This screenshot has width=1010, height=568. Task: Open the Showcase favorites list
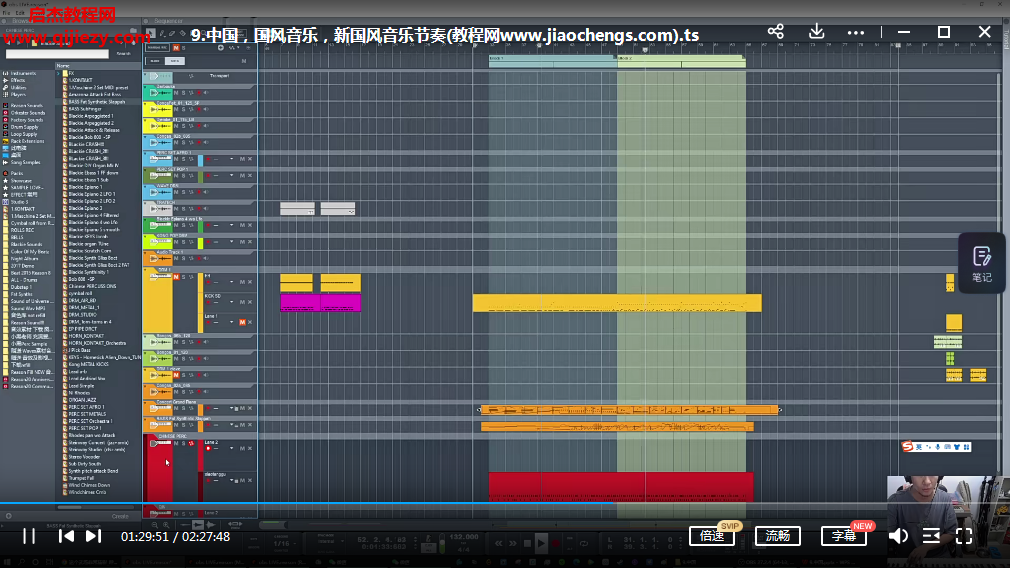click(21, 180)
